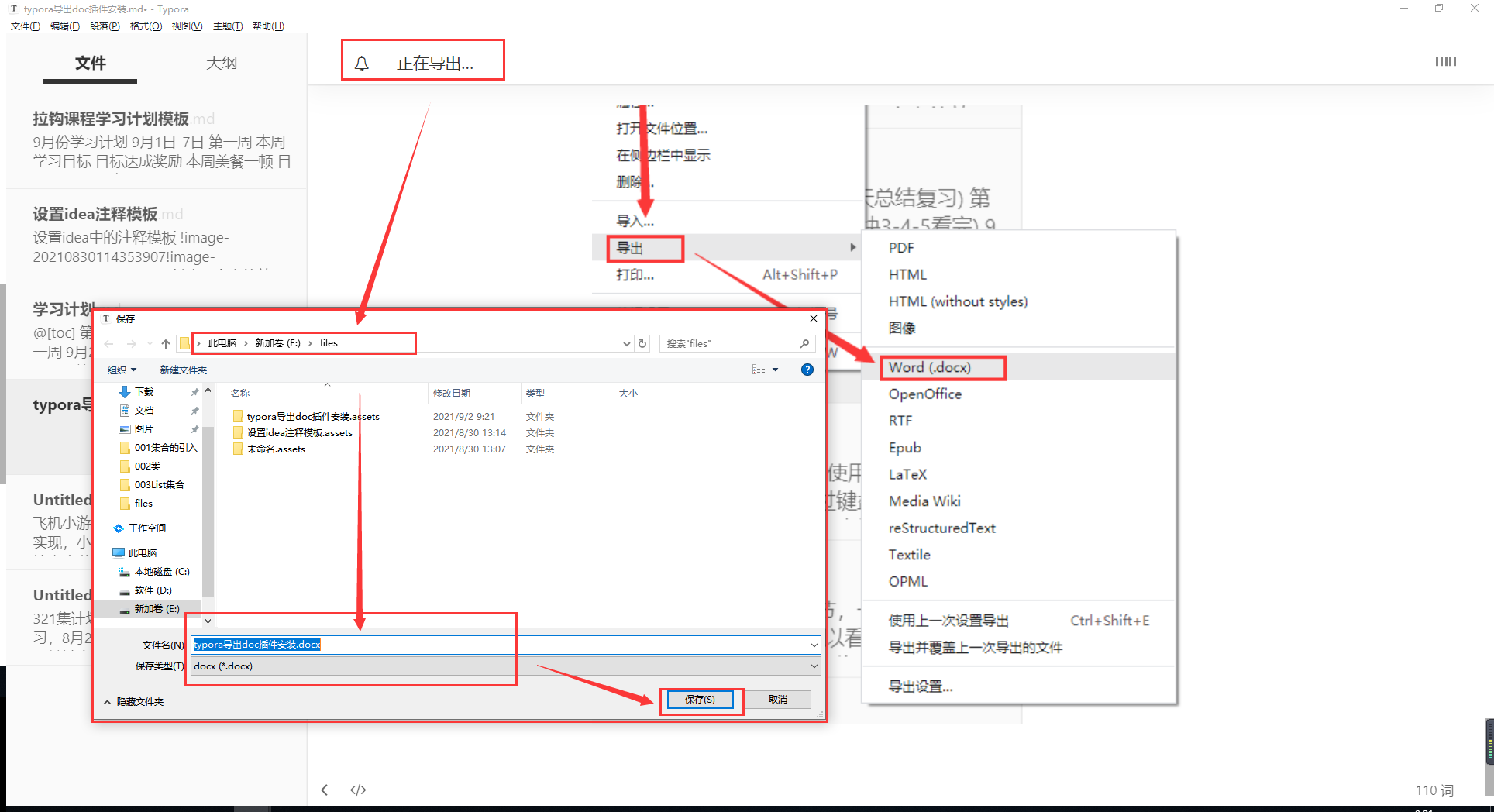Enter source code mode via </> icon
This screenshot has height=812, width=1494.
[357, 790]
